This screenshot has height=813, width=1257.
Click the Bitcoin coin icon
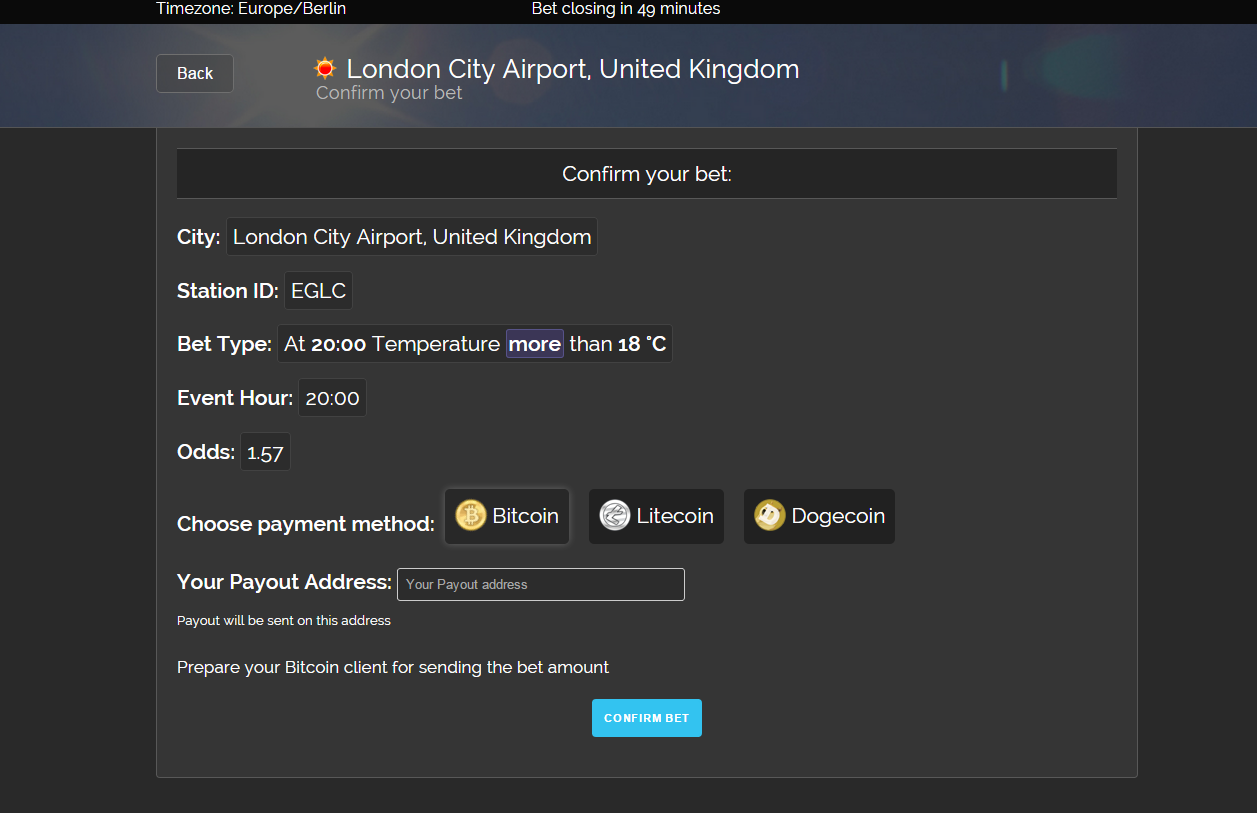coord(471,515)
